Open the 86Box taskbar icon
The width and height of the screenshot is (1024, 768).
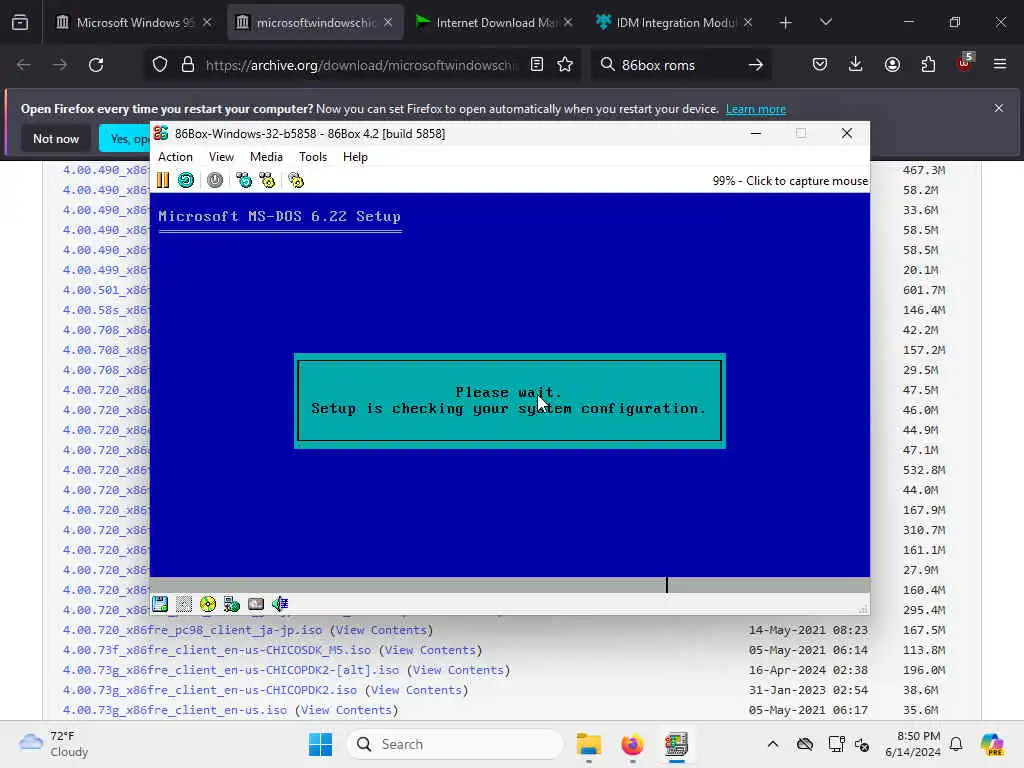coord(677,744)
